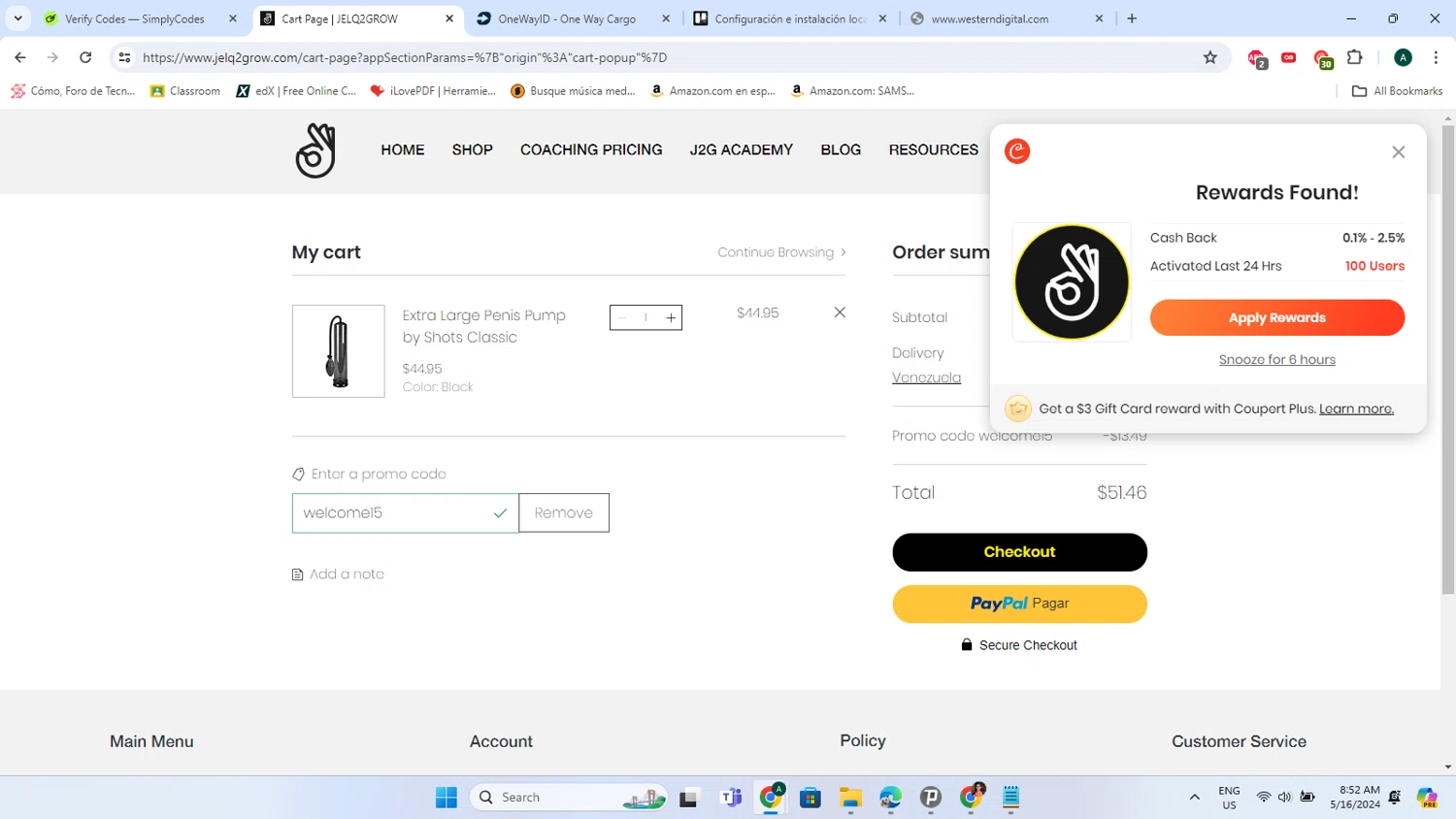This screenshot has height=819, width=1456.
Task: Open the Windows Start menu
Action: [447, 798]
